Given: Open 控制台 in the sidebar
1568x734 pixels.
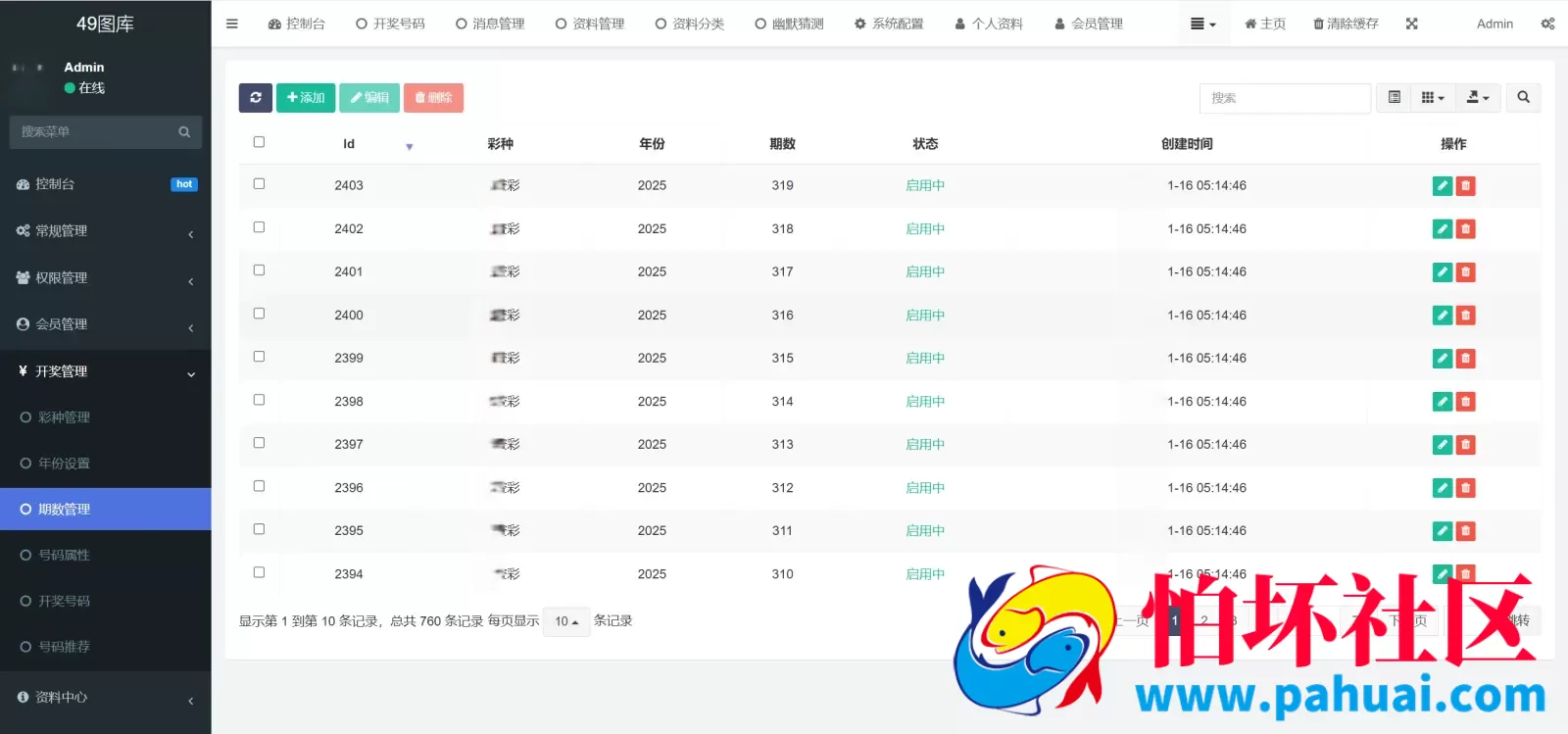Looking at the screenshot, I should tap(106, 184).
